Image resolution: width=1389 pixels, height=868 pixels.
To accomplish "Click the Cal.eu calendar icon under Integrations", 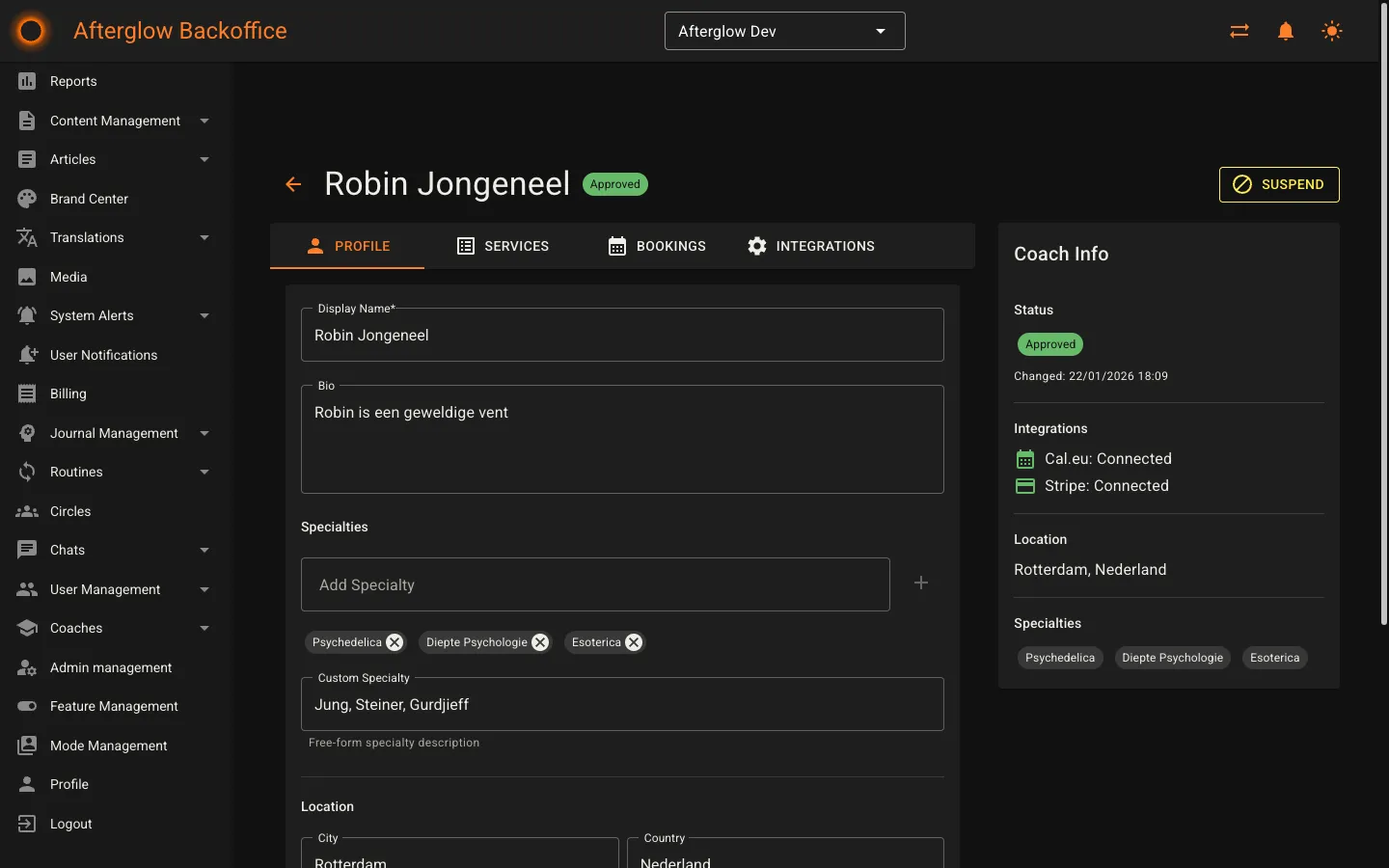I will 1024,459.
